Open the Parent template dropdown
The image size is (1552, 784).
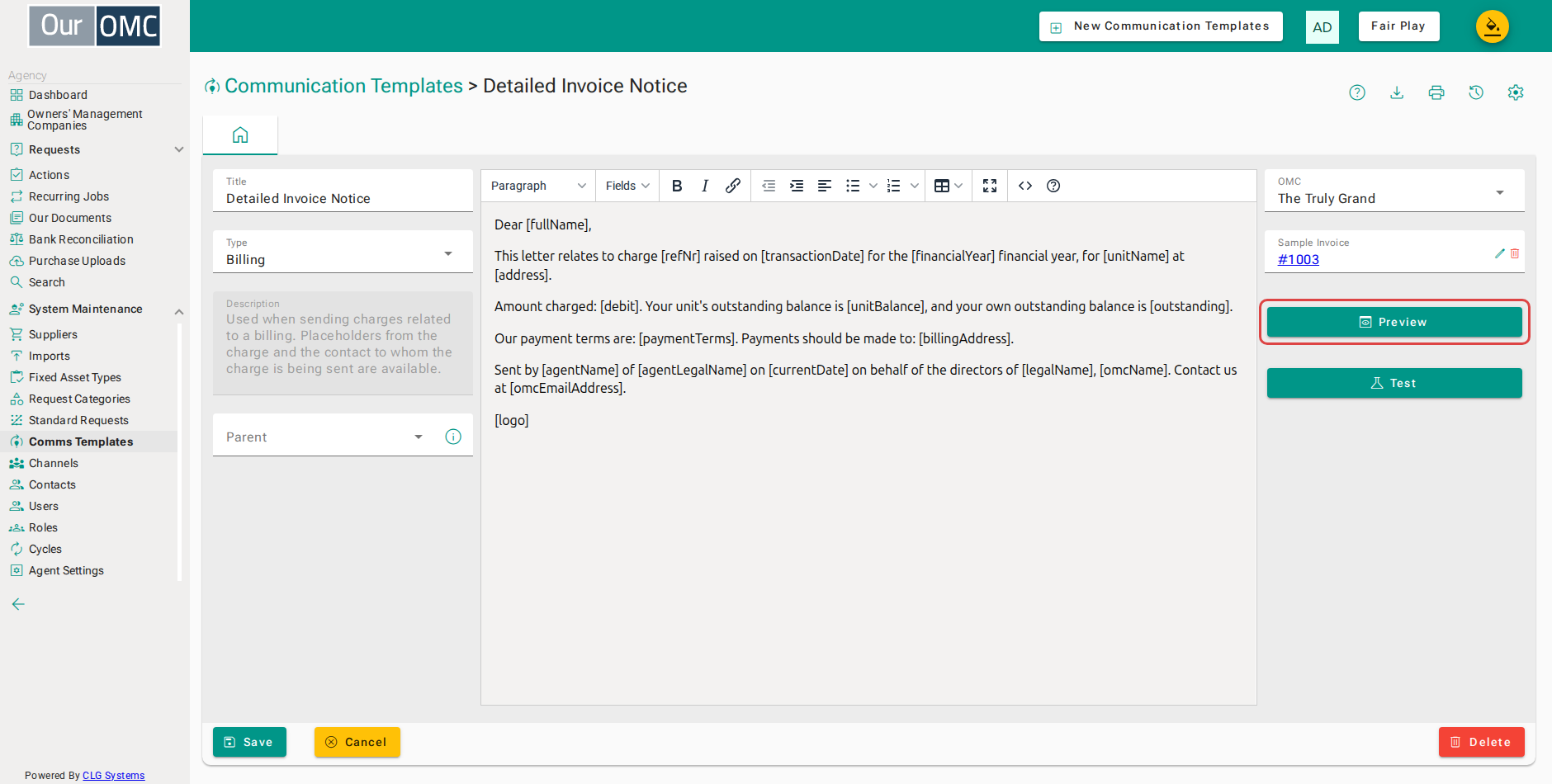click(x=326, y=436)
